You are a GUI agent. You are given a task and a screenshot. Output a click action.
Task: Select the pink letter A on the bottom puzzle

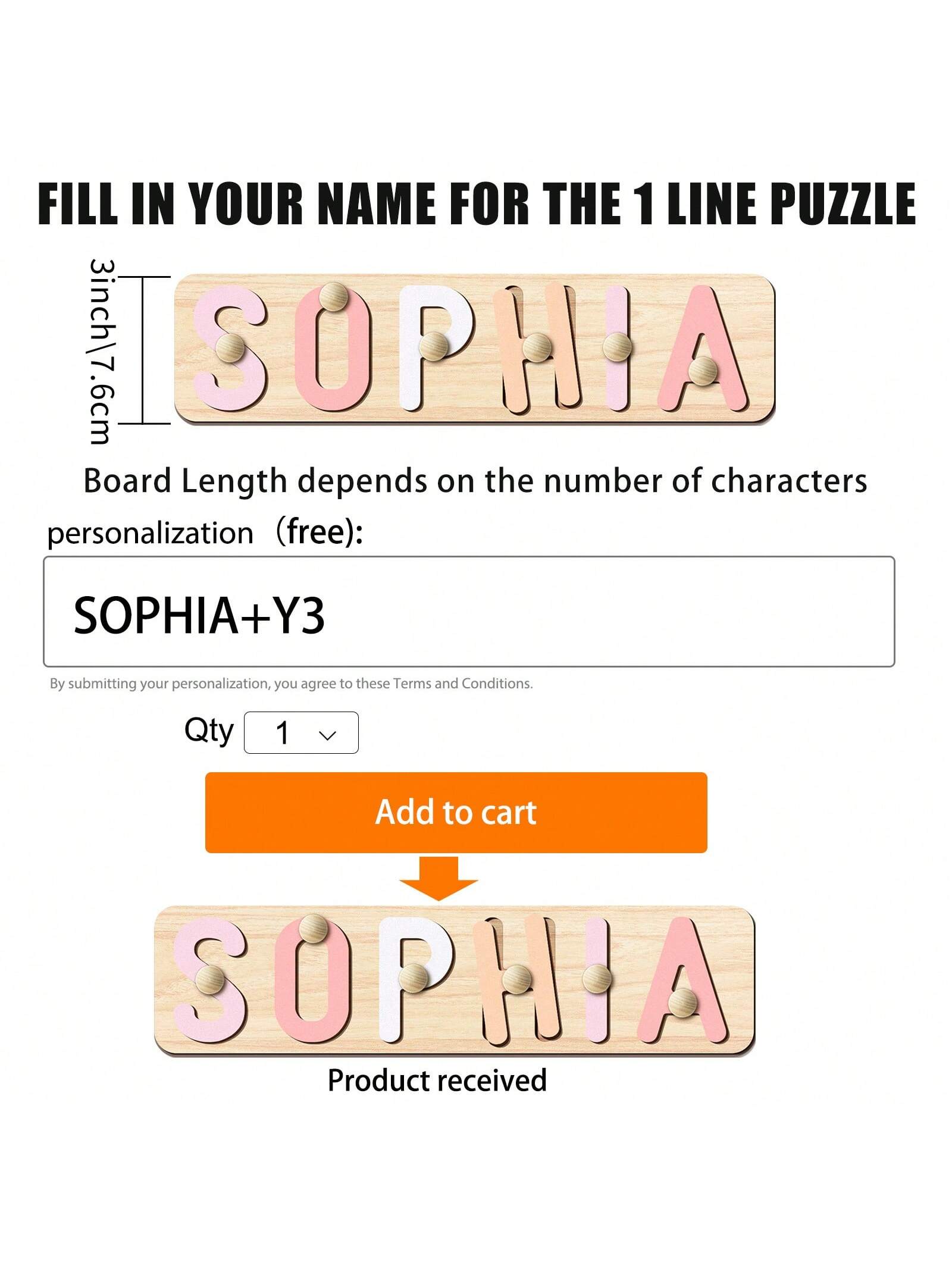[682, 981]
